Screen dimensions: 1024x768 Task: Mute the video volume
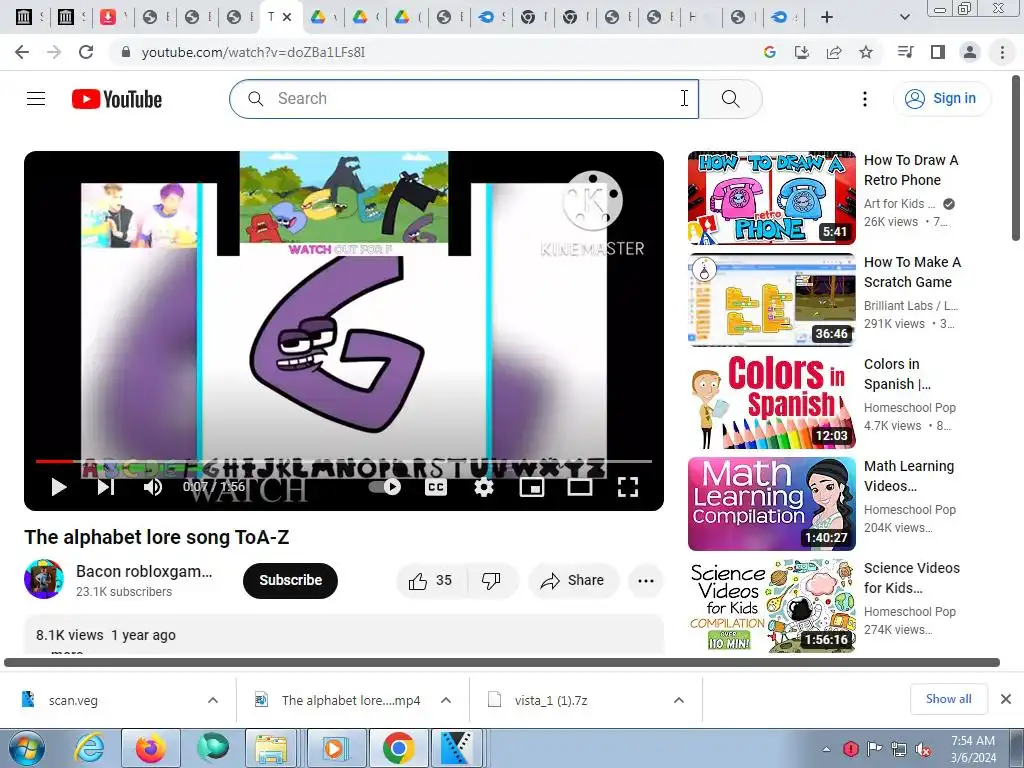(153, 487)
